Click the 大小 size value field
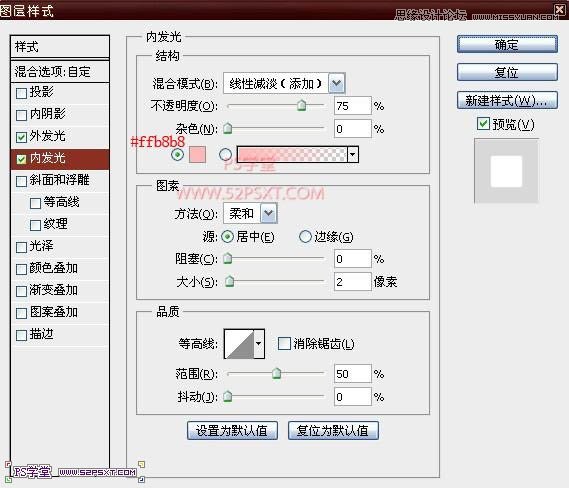Viewport: 569px width, 488px height. 353,282
